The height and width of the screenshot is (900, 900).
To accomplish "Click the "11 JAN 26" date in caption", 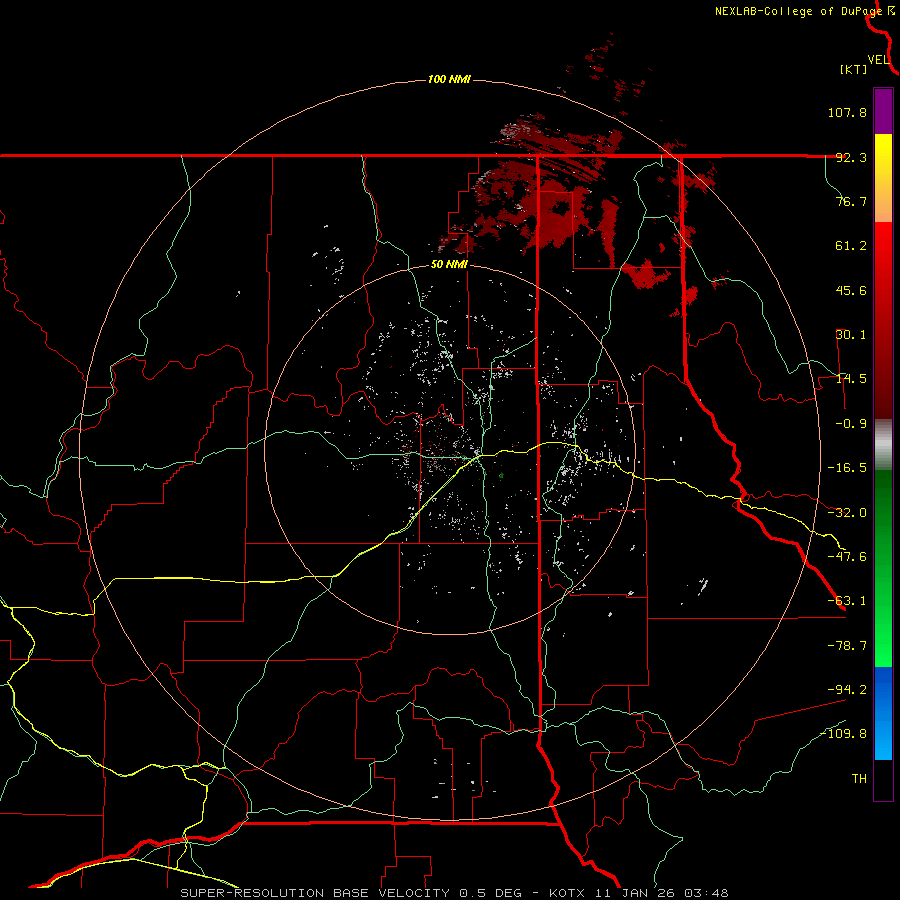I will (633, 893).
